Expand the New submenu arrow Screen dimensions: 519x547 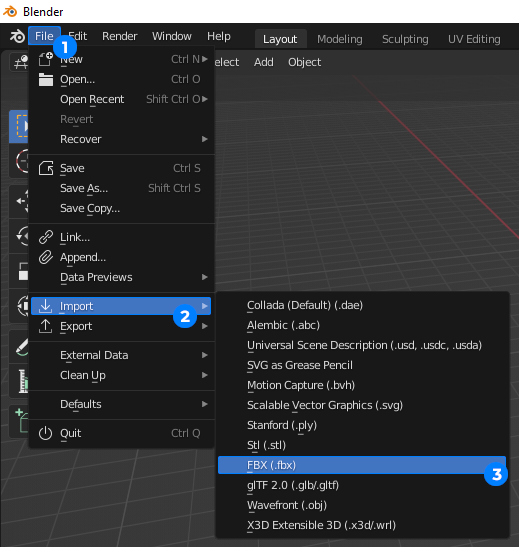205,59
